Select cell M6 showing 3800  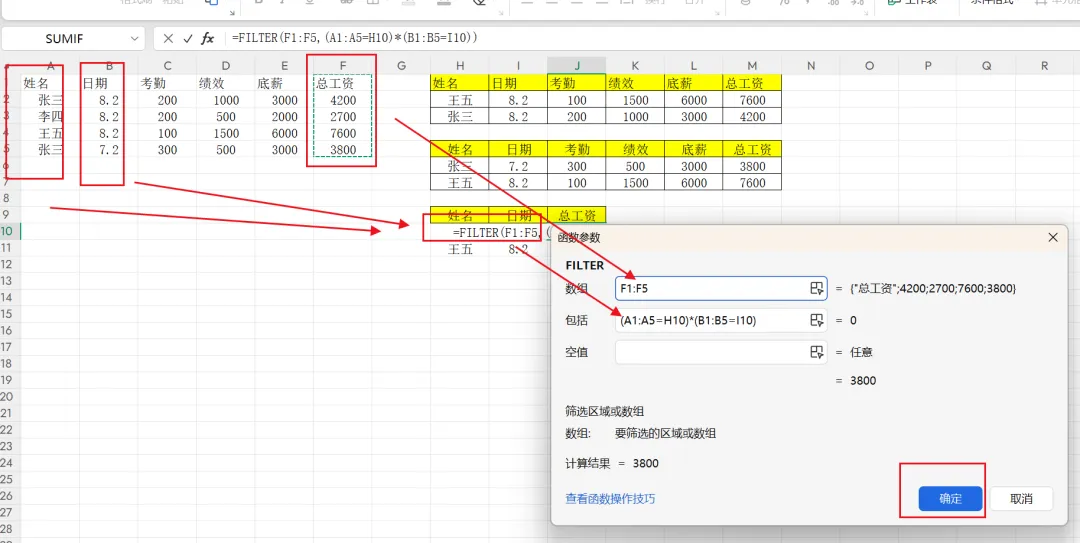click(x=752, y=166)
